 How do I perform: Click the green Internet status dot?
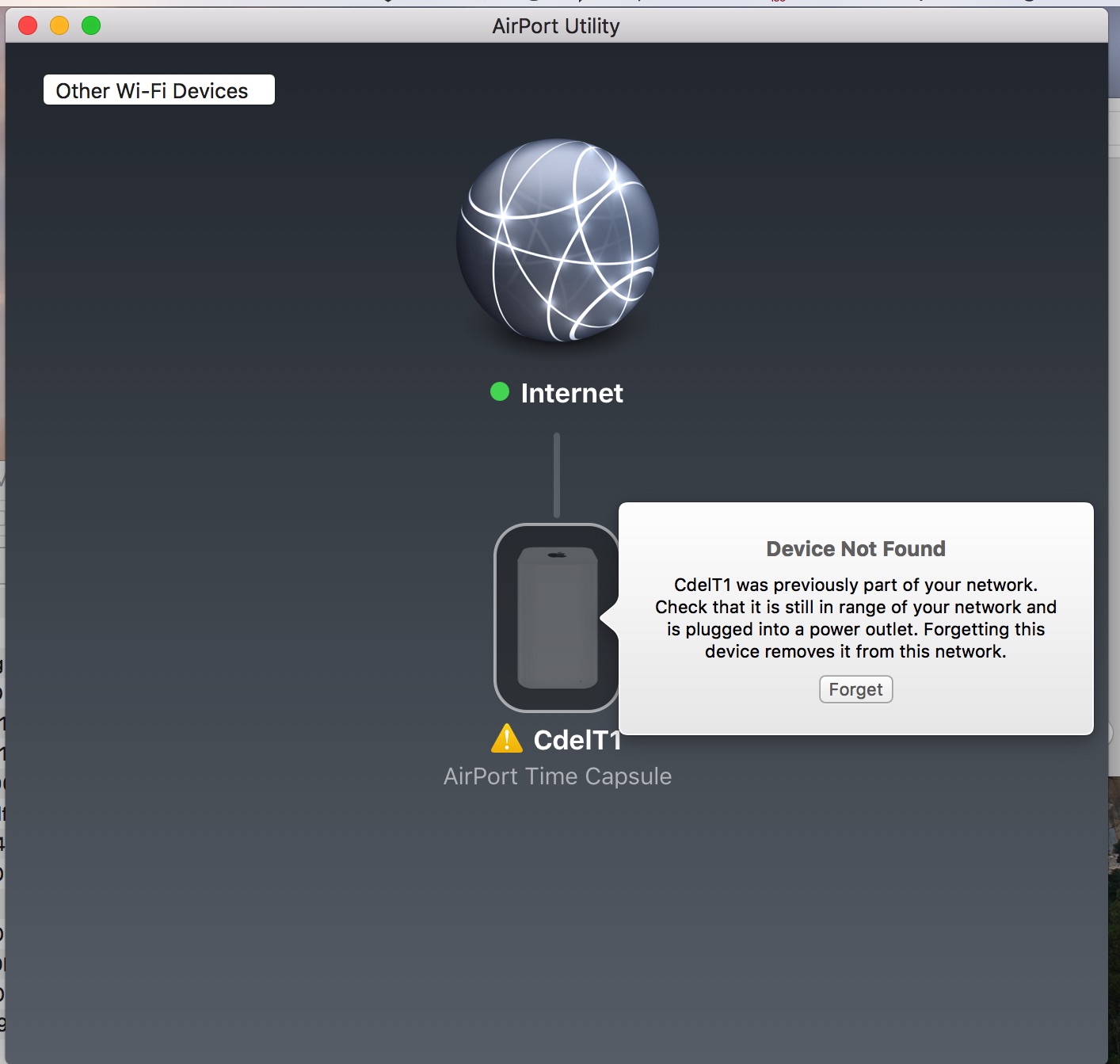(x=500, y=391)
